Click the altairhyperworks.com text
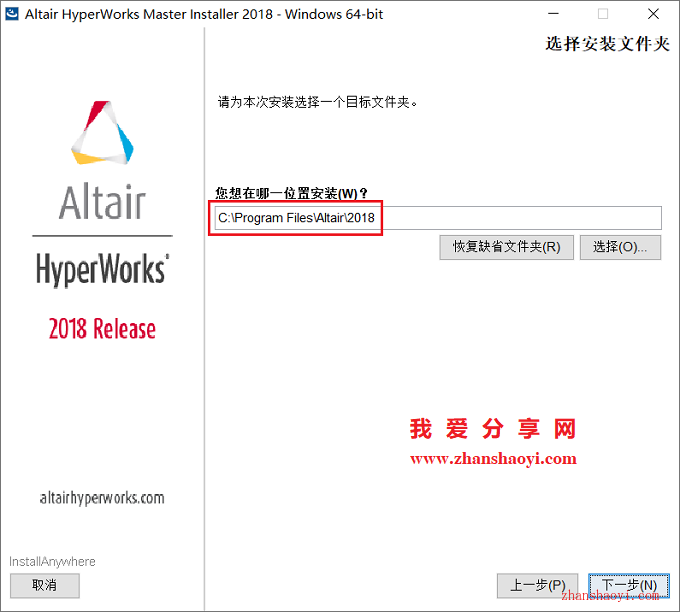This screenshot has width=680, height=612. (x=102, y=498)
